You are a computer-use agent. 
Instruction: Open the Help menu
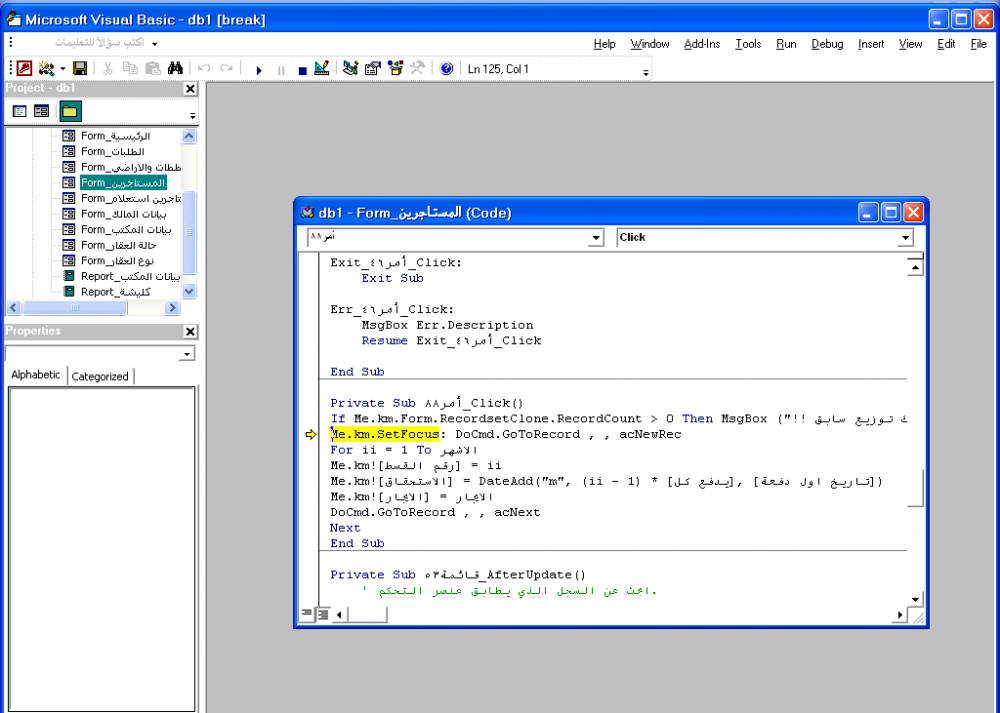click(x=604, y=44)
